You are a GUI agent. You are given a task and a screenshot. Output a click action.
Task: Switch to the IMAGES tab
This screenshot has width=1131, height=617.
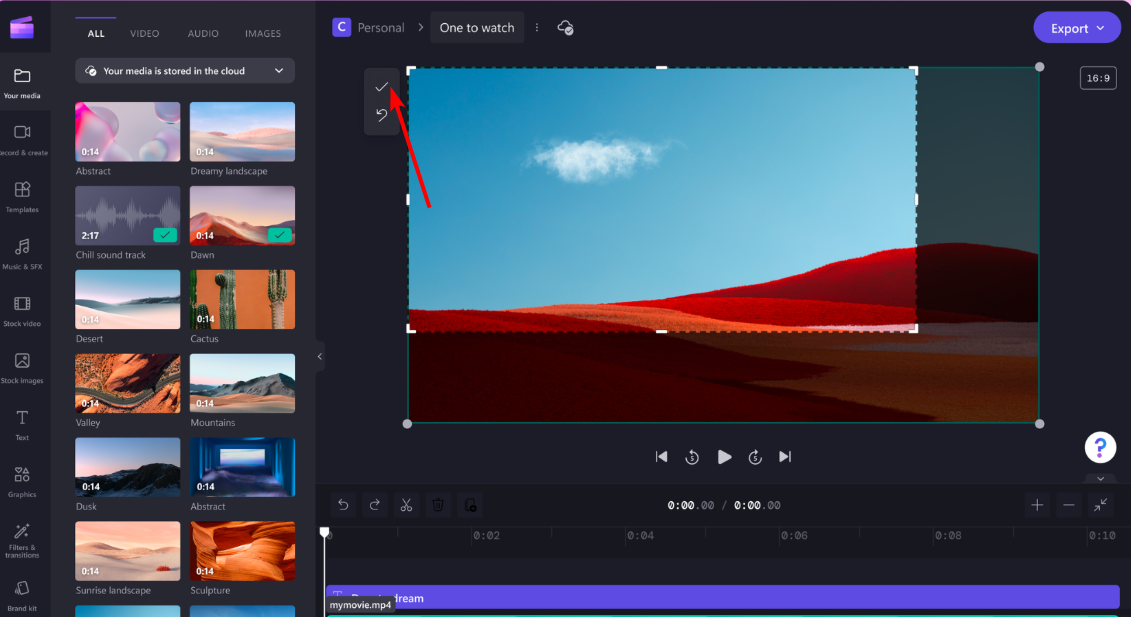(x=262, y=33)
